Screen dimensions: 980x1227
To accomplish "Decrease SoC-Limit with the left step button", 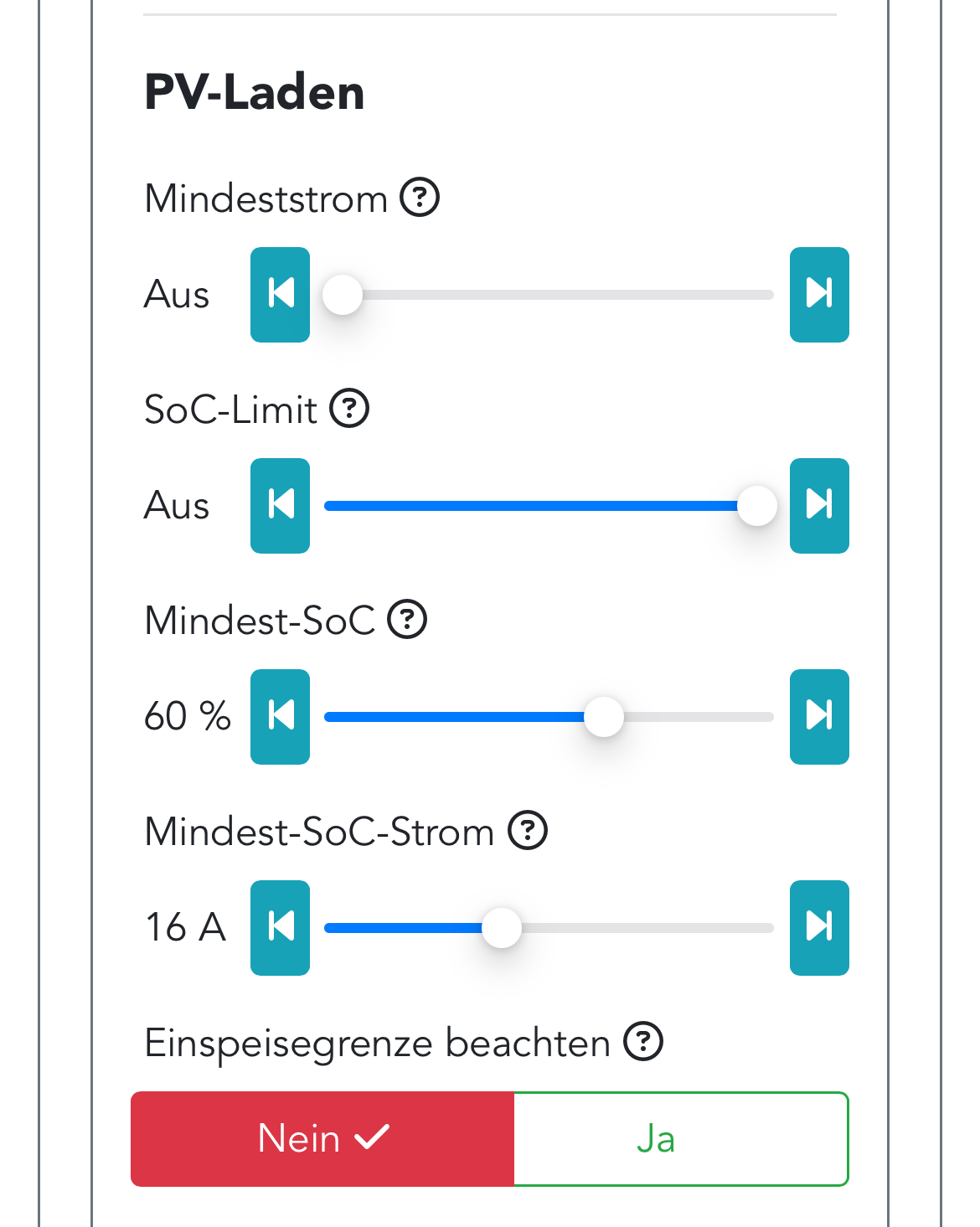I will coord(281,506).
